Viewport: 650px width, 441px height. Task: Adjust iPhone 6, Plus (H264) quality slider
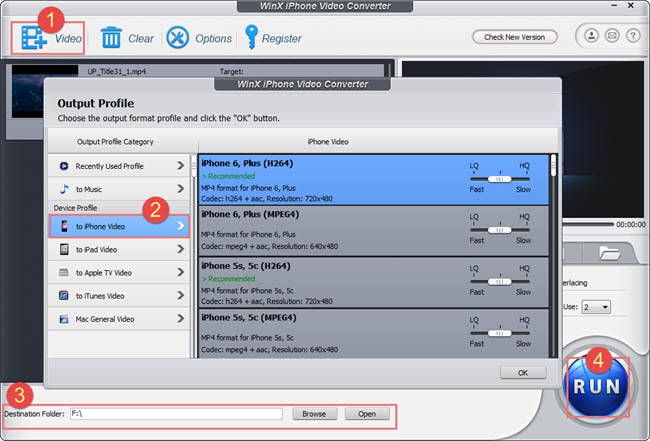(x=500, y=179)
